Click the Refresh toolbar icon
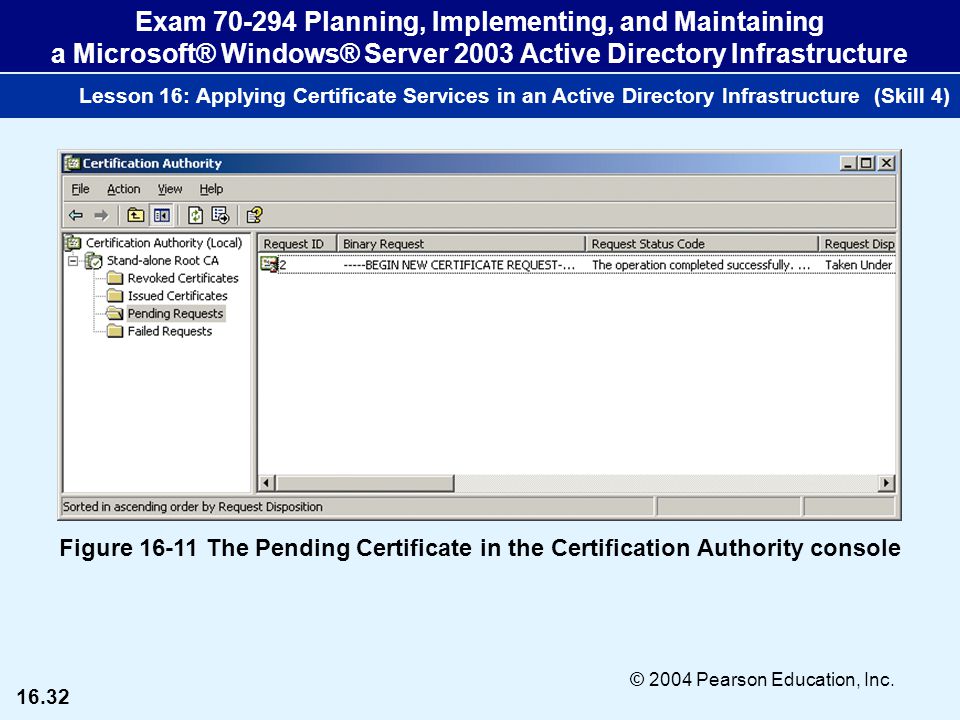Viewport: 960px width, 720px height. click(195, 215)
